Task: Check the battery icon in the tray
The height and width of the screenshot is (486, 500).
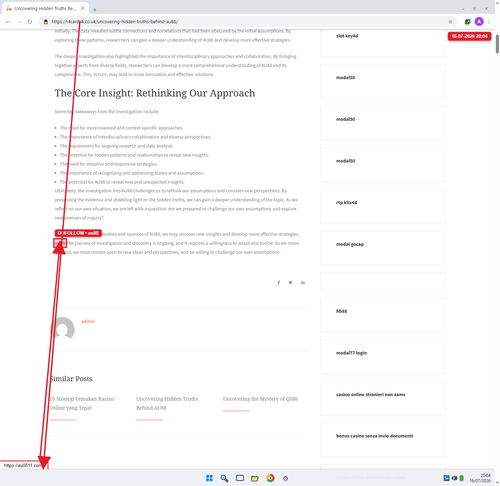Action: pyautogui.click(x=461, y=478)
